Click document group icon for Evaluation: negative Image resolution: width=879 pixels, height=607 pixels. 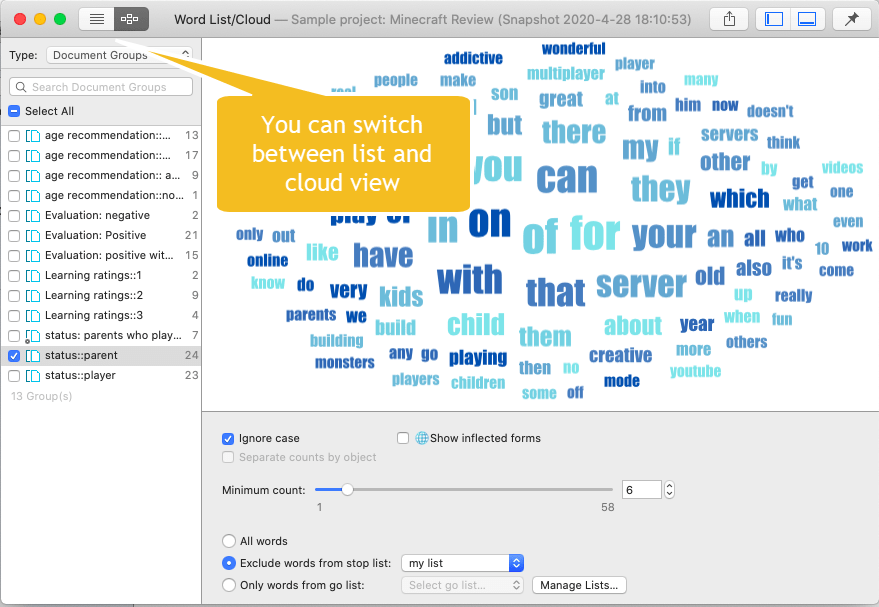[33, 216]
